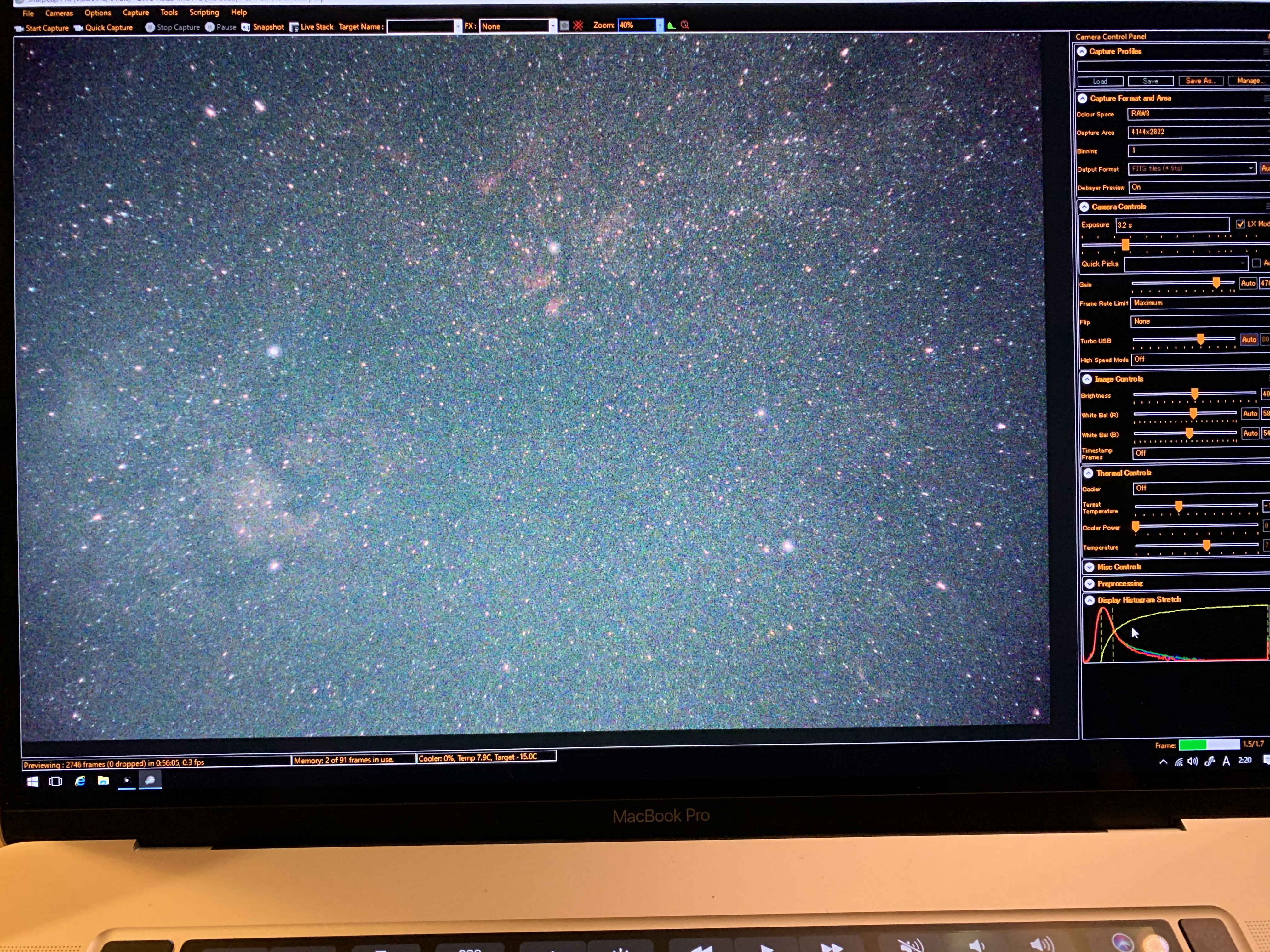
Task: Click the FX selection area square icon
Action: pyautogui.click(x=564, y=25)
